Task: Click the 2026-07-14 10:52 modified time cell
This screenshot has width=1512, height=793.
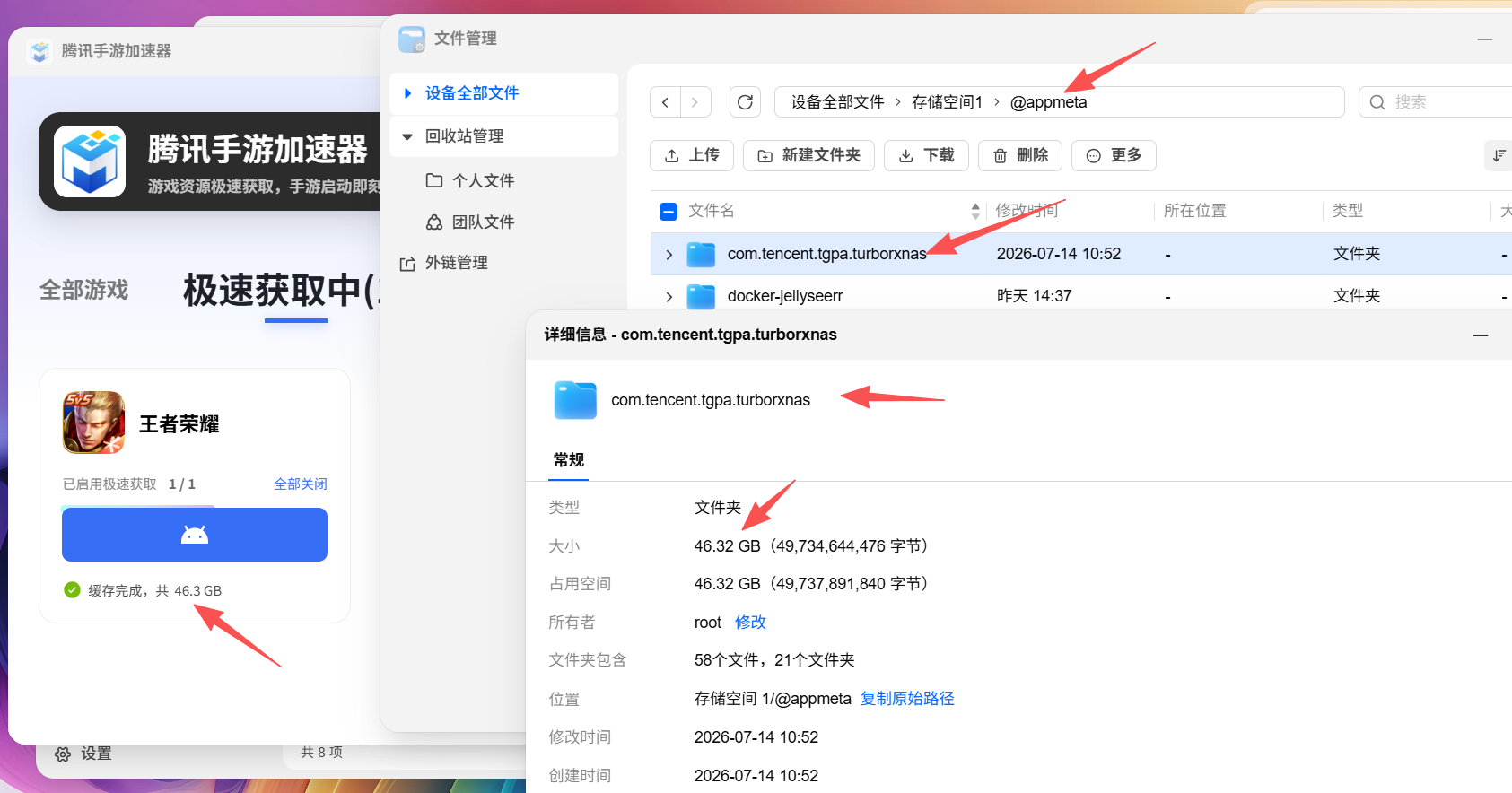Action: [x=1059, y=254]
